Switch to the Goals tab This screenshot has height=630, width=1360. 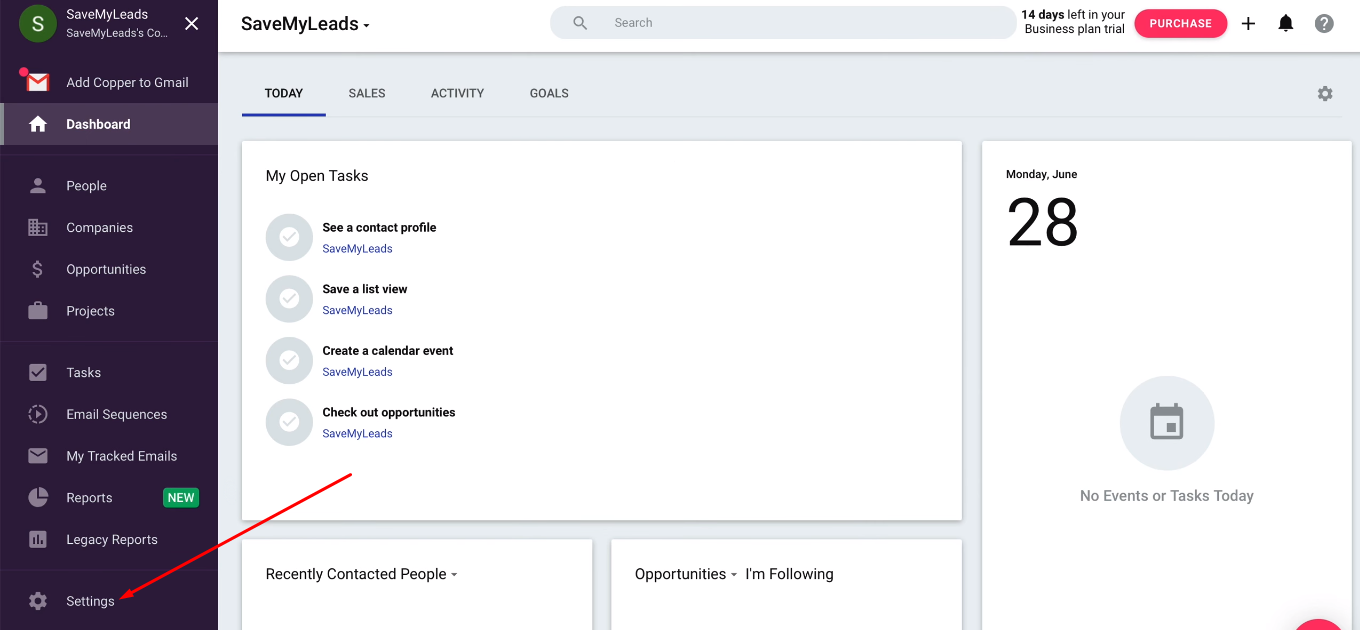tap(549, 93)
